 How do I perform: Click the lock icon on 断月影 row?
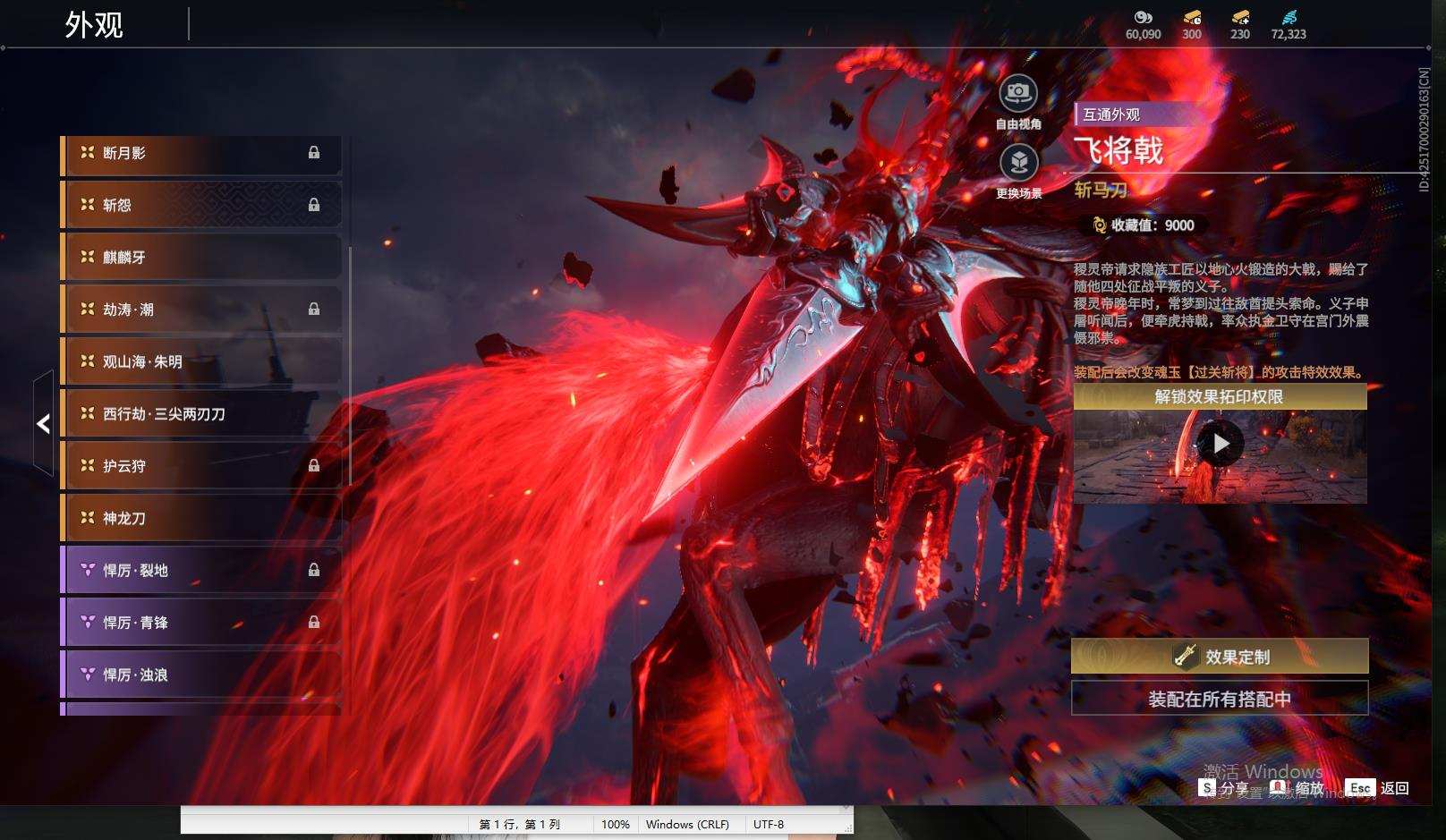314,153
